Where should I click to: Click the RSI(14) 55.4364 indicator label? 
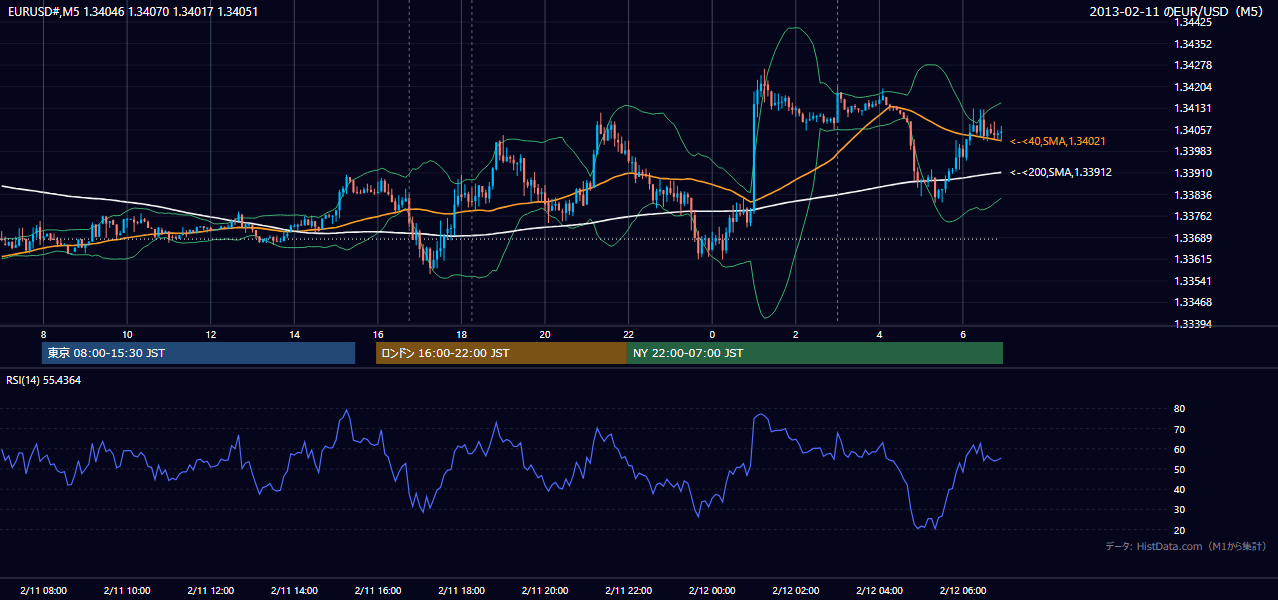[x=43, y=380]
